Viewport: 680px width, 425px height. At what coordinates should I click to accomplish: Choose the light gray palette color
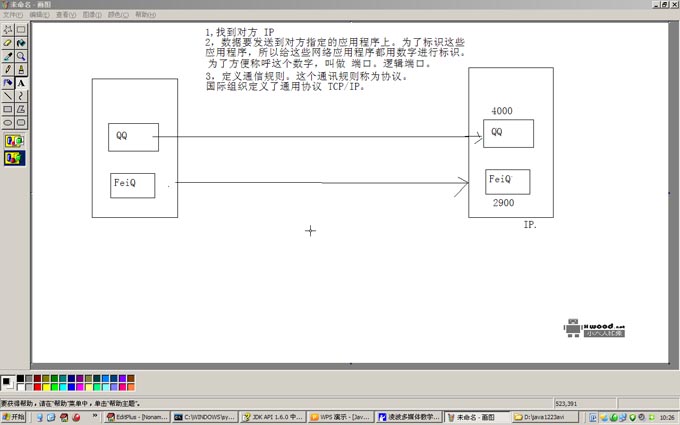[x=29, y=387]
